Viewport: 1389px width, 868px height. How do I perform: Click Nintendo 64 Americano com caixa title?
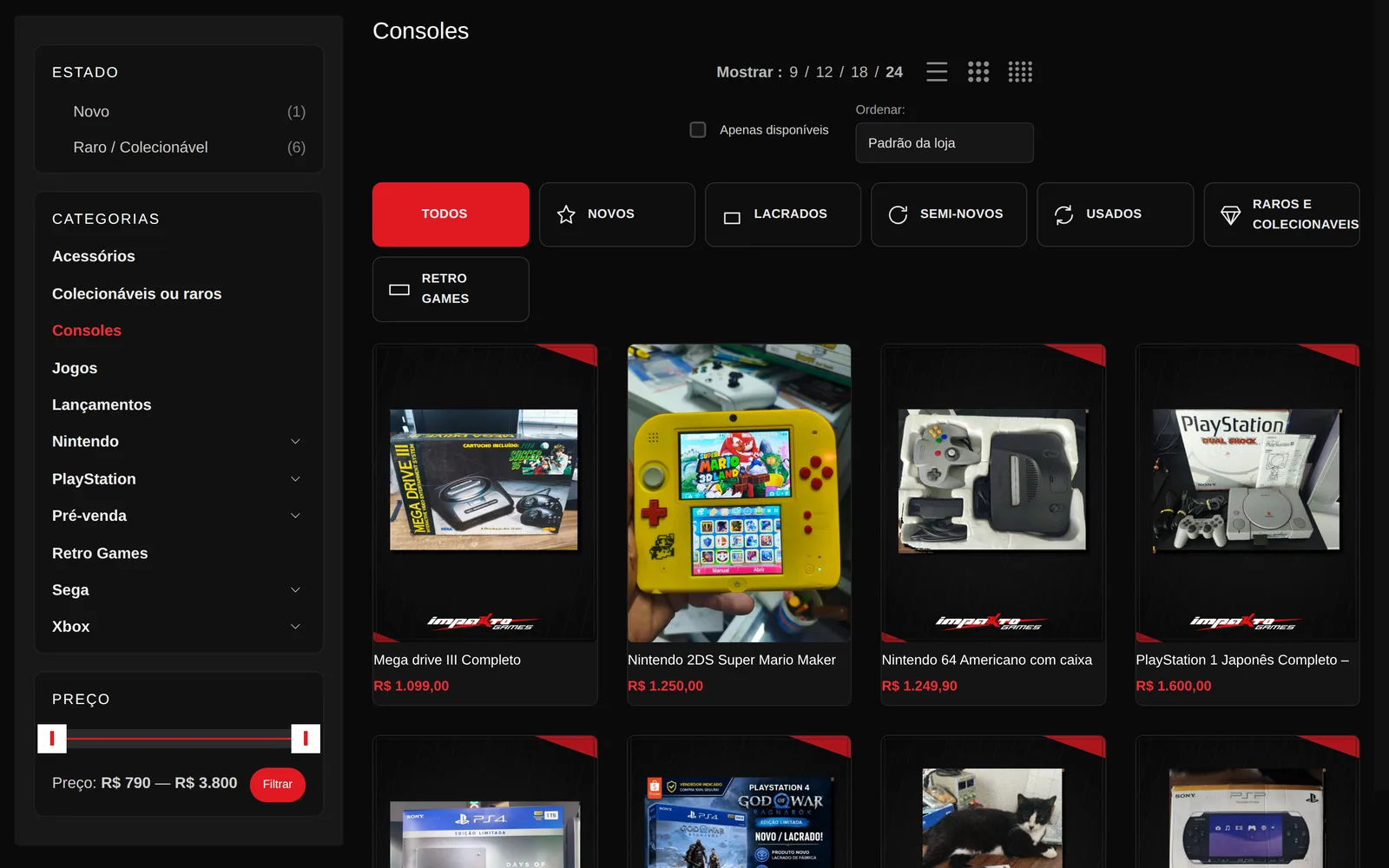coord(987,660)
